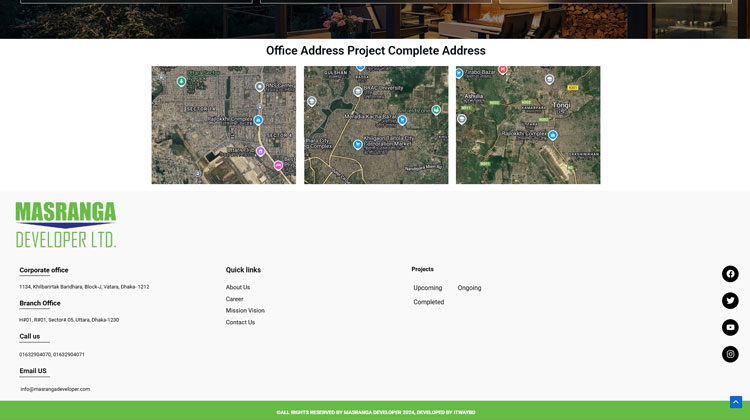Screen dimensions: 750x420
Task: Click the info@masrangadeveloper.com email address
Action: pos(55,389)
